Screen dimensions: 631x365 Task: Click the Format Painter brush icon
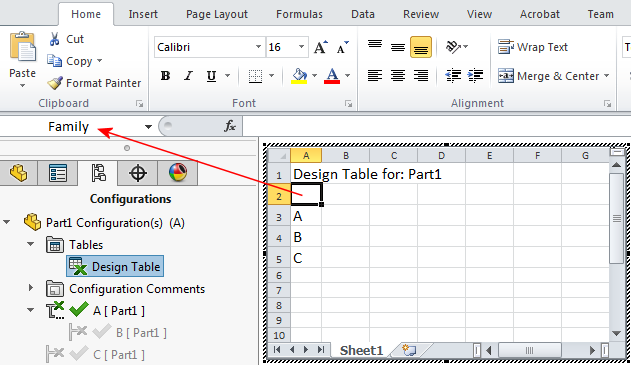[x=55, y=83]
